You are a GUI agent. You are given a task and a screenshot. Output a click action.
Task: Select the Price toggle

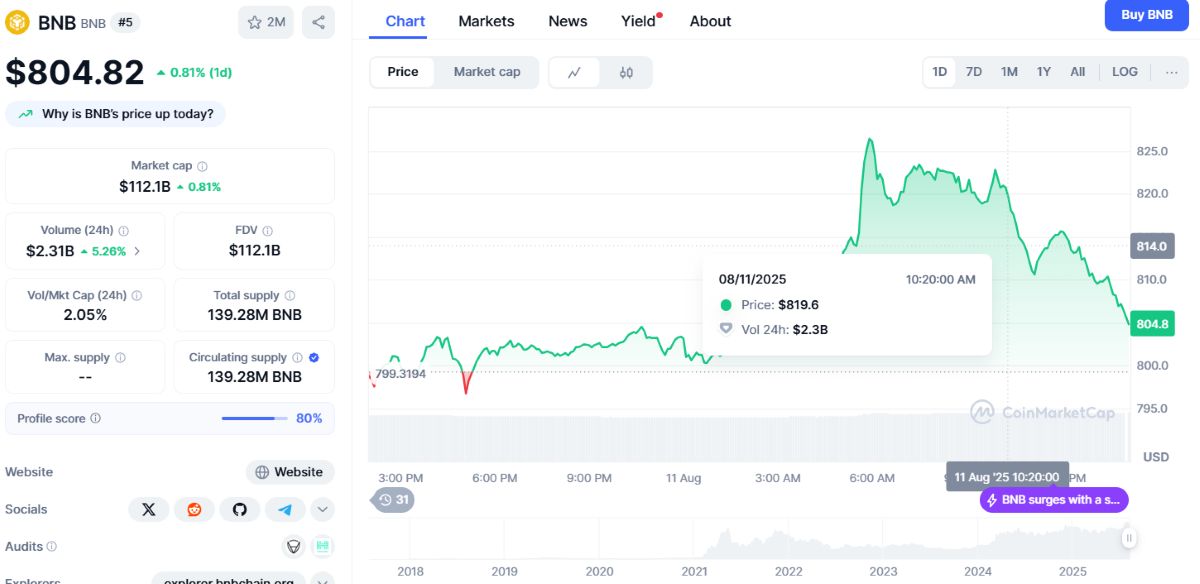pos(403,72)
